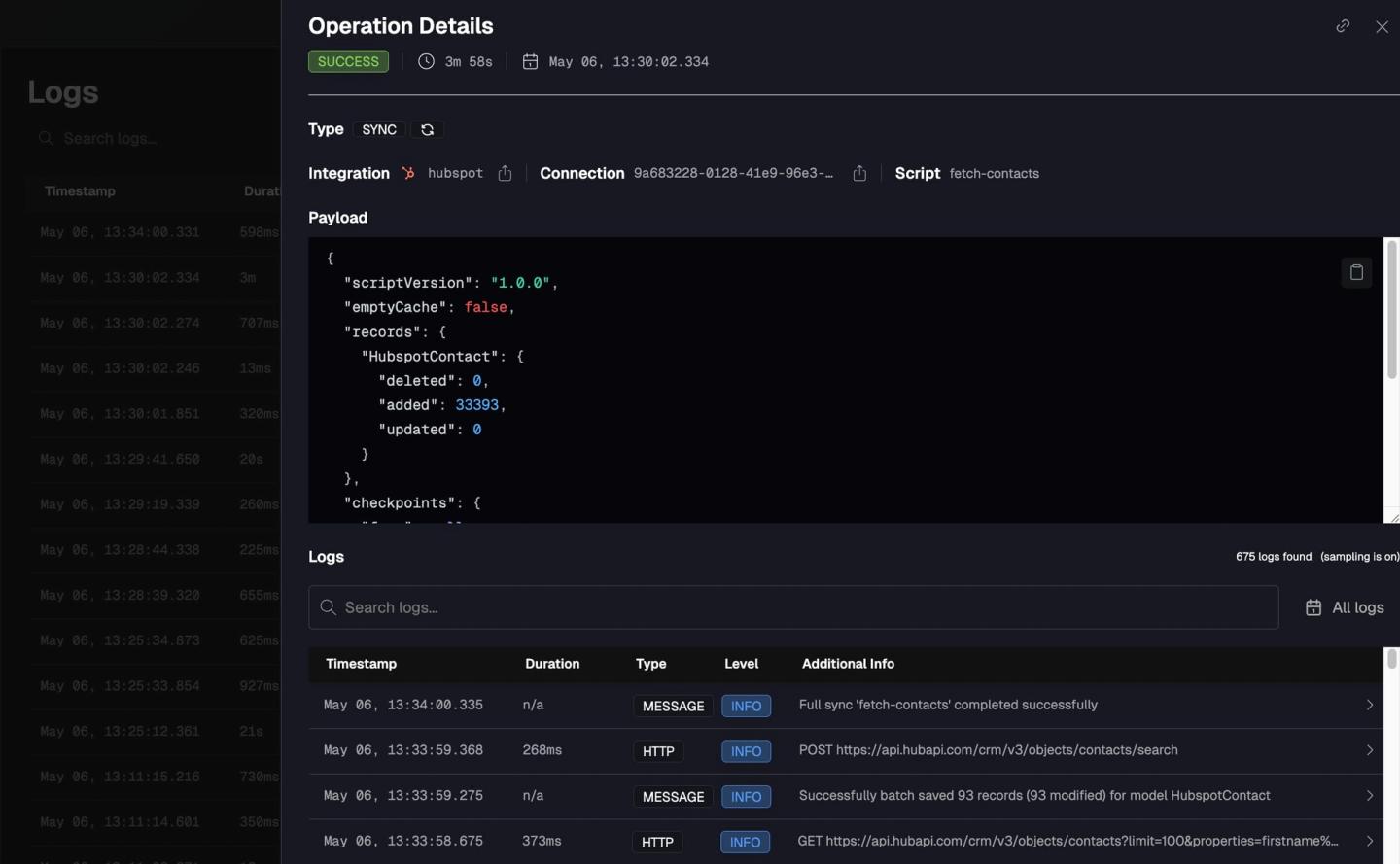Copy payload with the clipboard icon
The image size is (1400, 864).
tap(1356, 272)
